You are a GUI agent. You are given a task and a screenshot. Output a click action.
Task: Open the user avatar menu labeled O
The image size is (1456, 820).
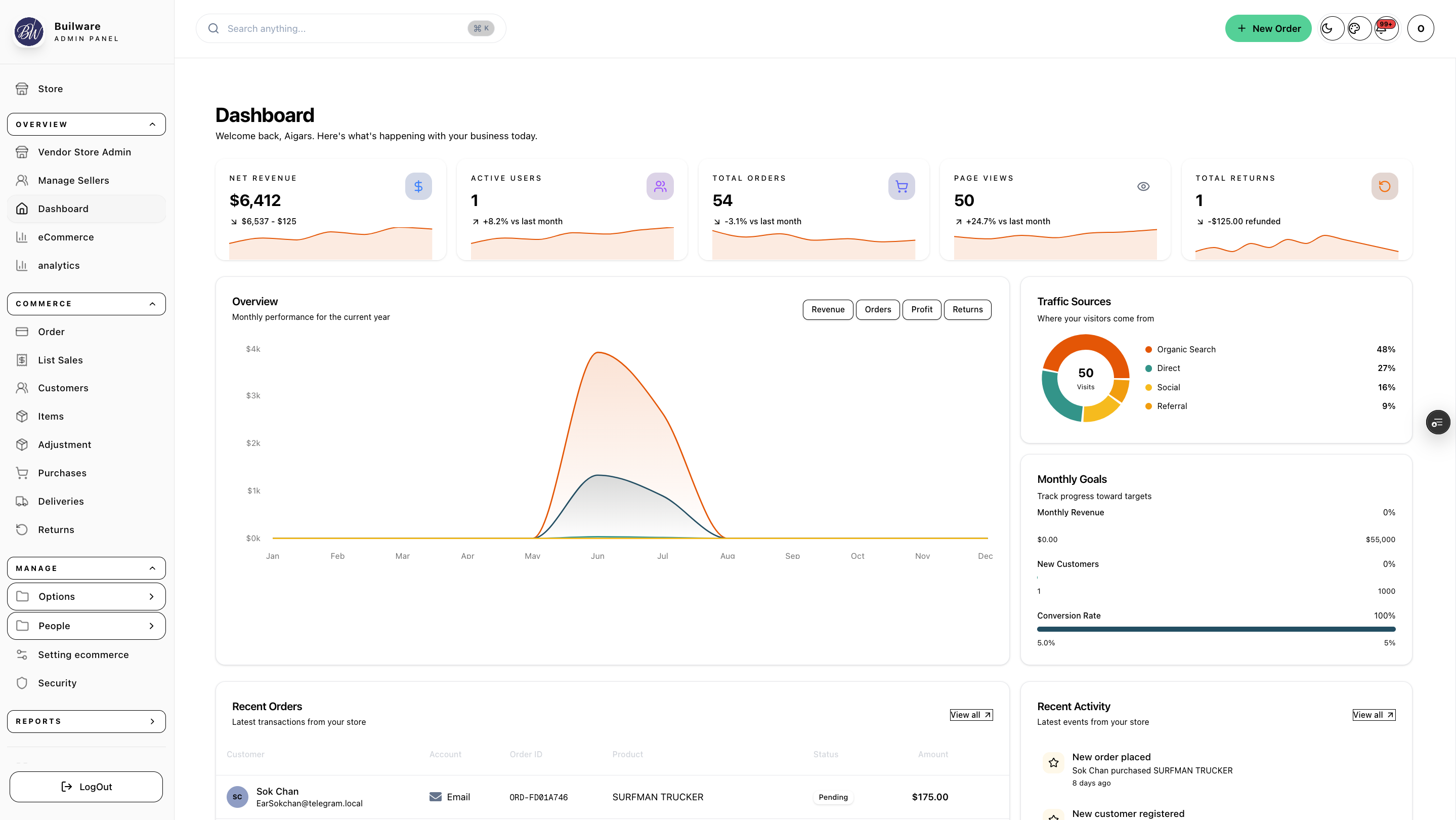(1421, 28)
